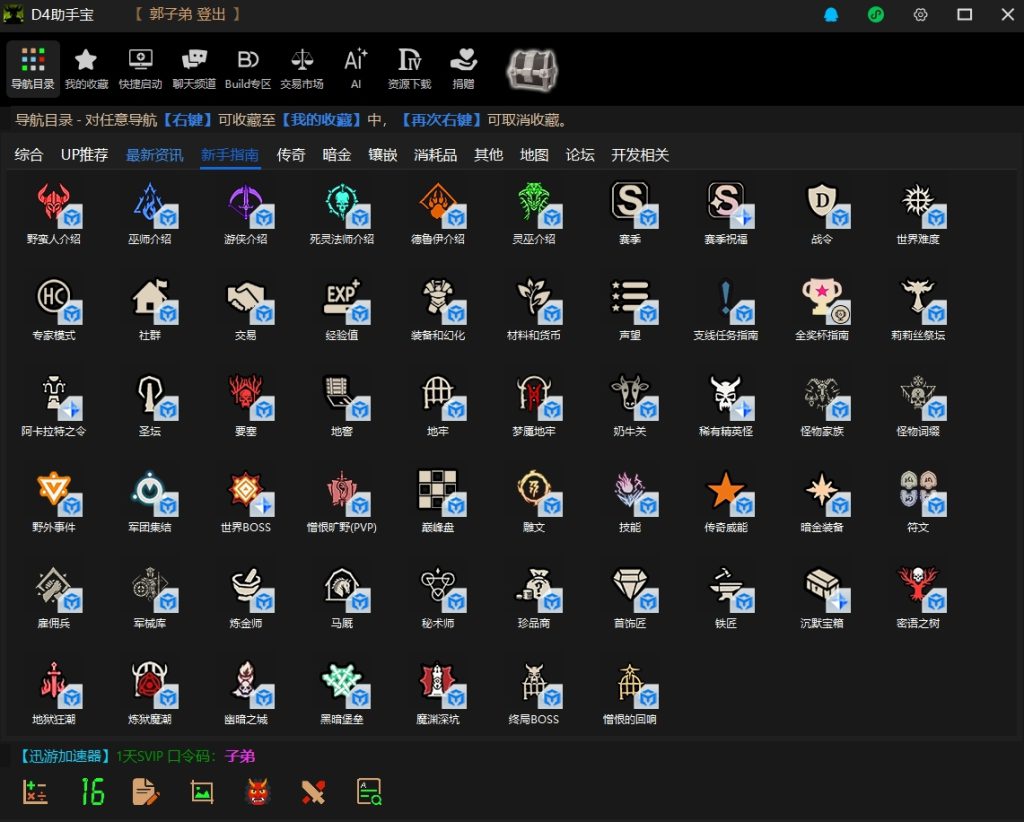Switch to the UP推荐 tab
This screenshot has width=1024, height=822.
[x=84, y=155]
